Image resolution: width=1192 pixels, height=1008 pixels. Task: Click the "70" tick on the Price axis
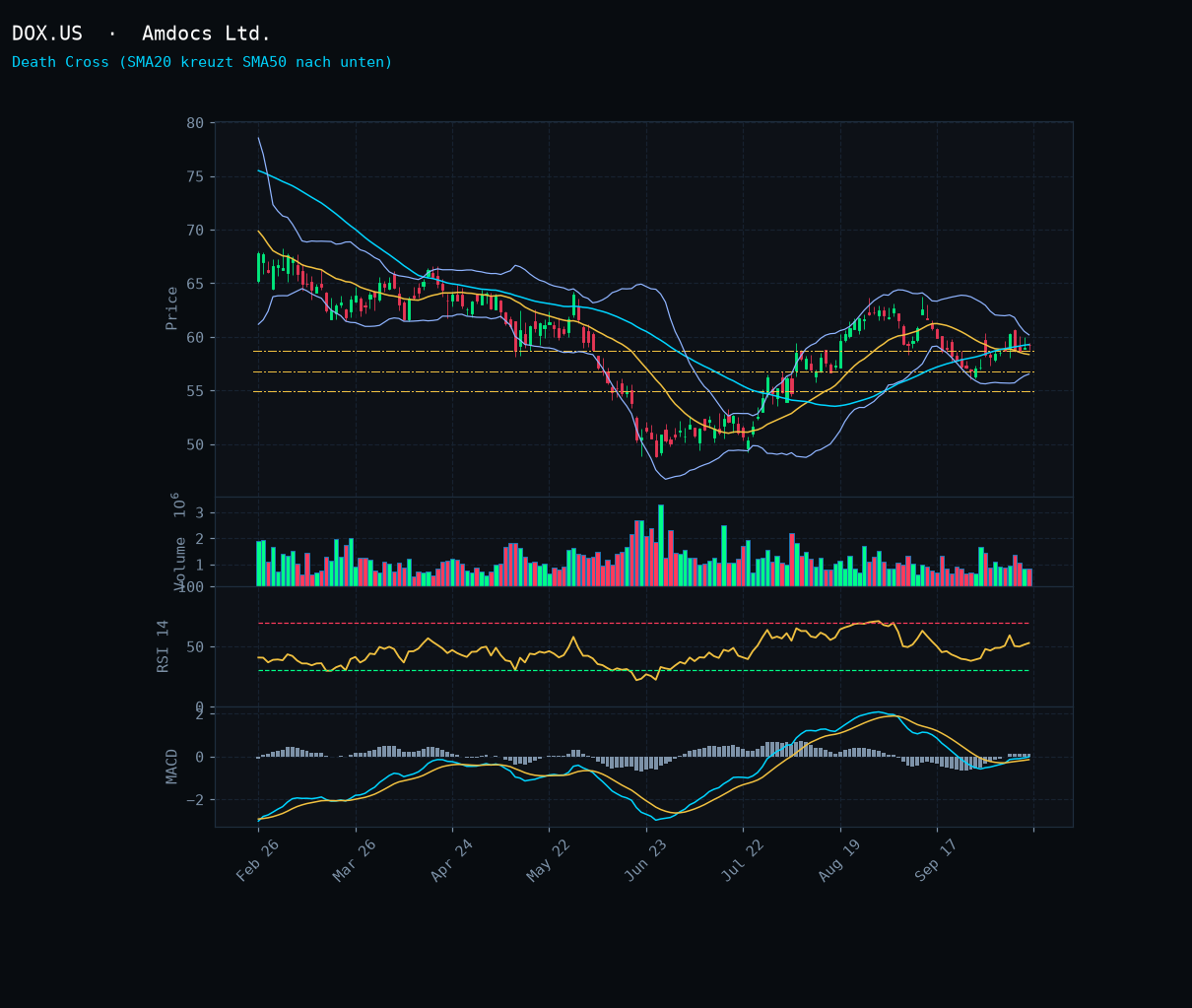click(x=195, y=231)
